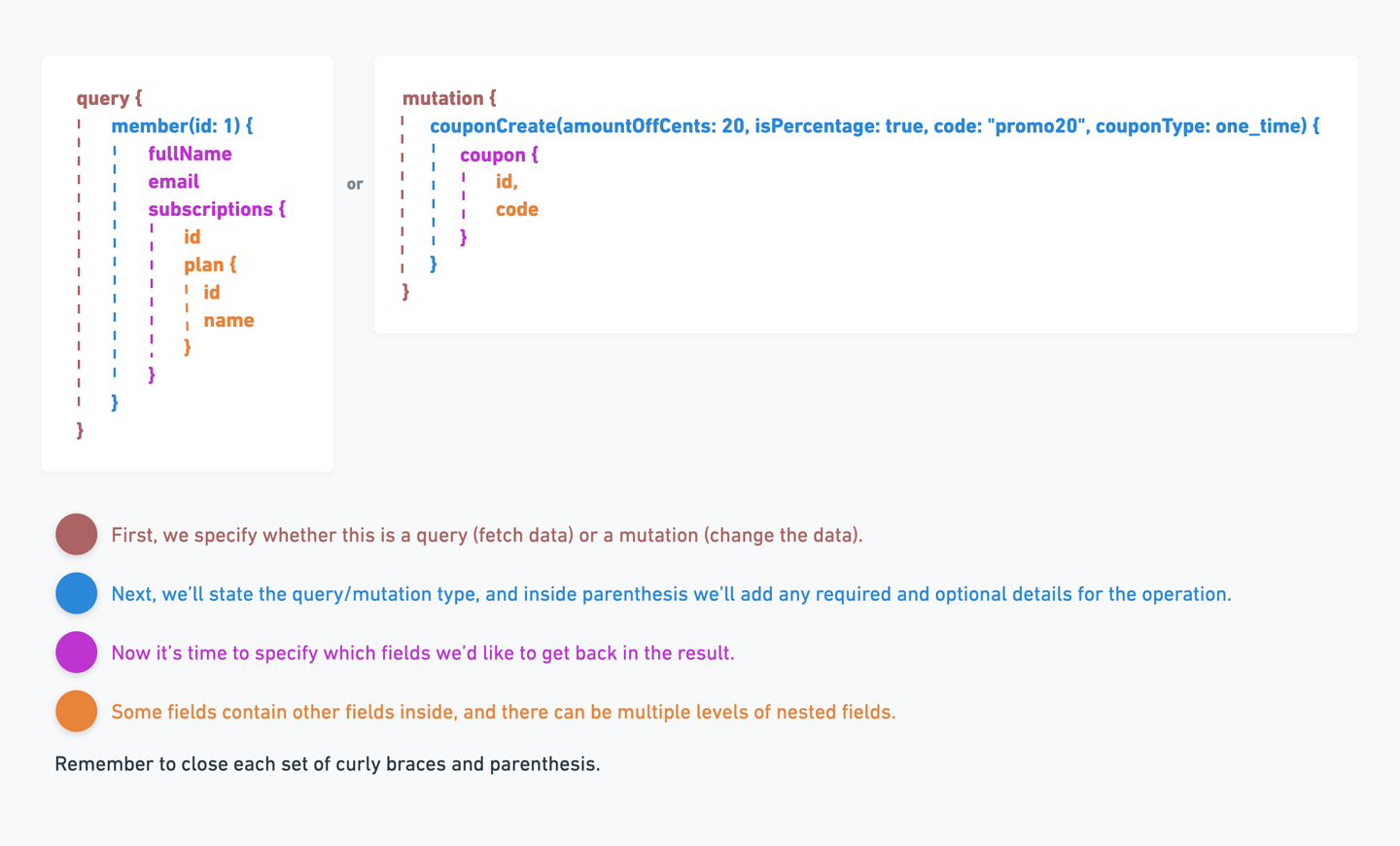Click the sentence about query or mutation
1400x846 pixels.
(x=487, y=535)
